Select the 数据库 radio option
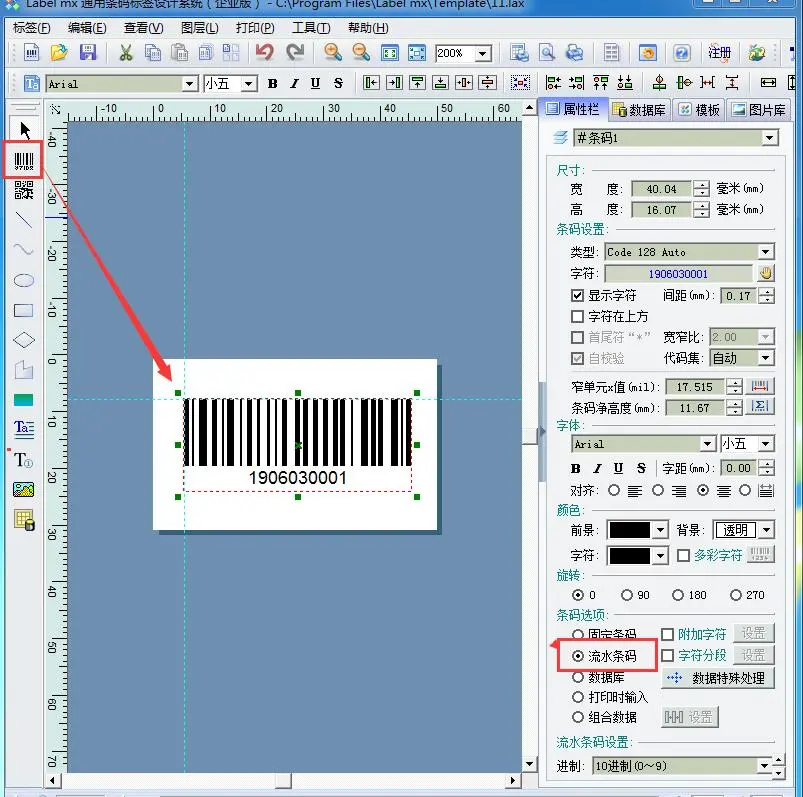This screenshot has height=797, width=803. (578, 677)
